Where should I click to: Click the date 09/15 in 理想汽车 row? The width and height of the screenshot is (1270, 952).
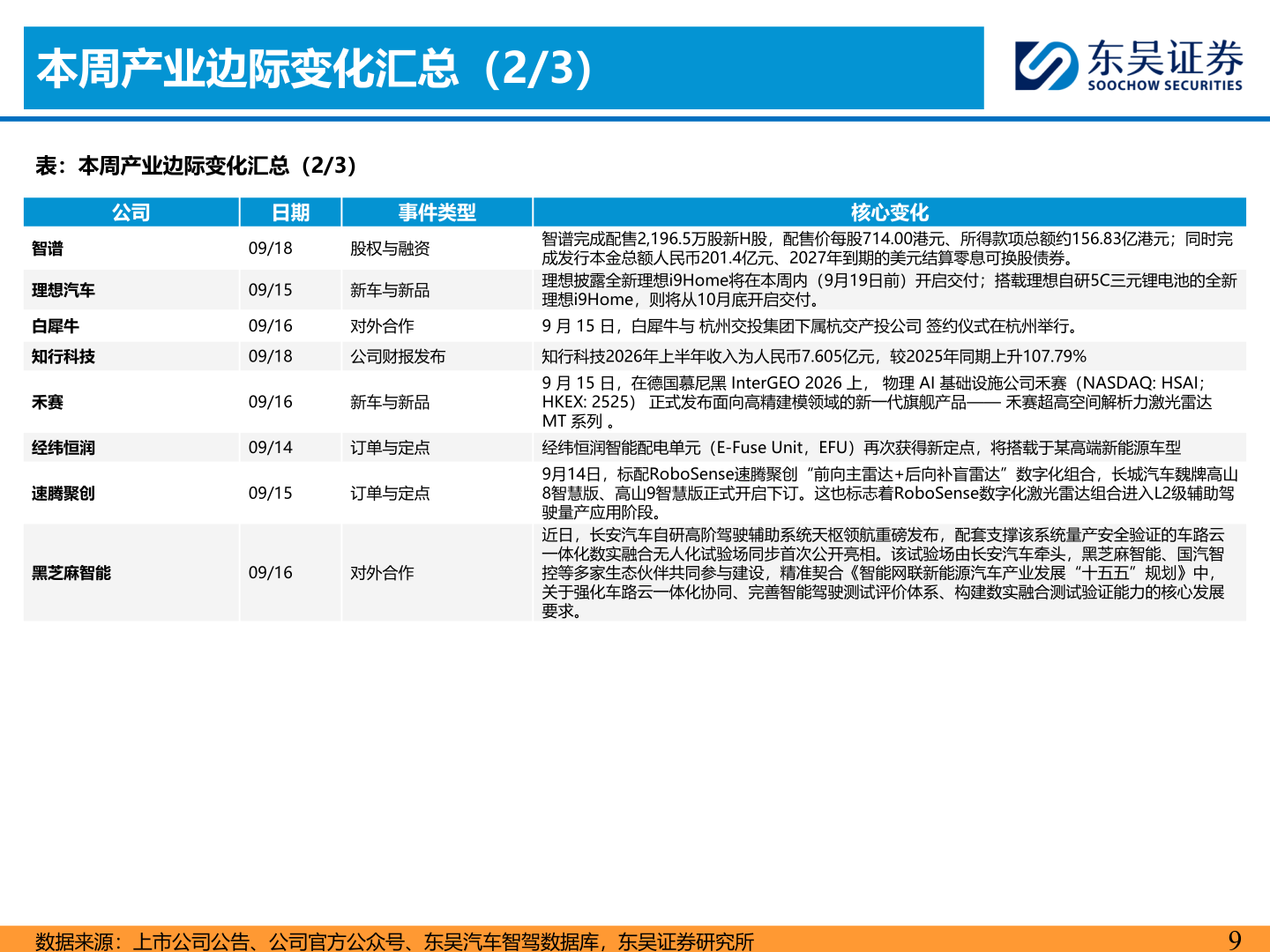click(270, 290)
